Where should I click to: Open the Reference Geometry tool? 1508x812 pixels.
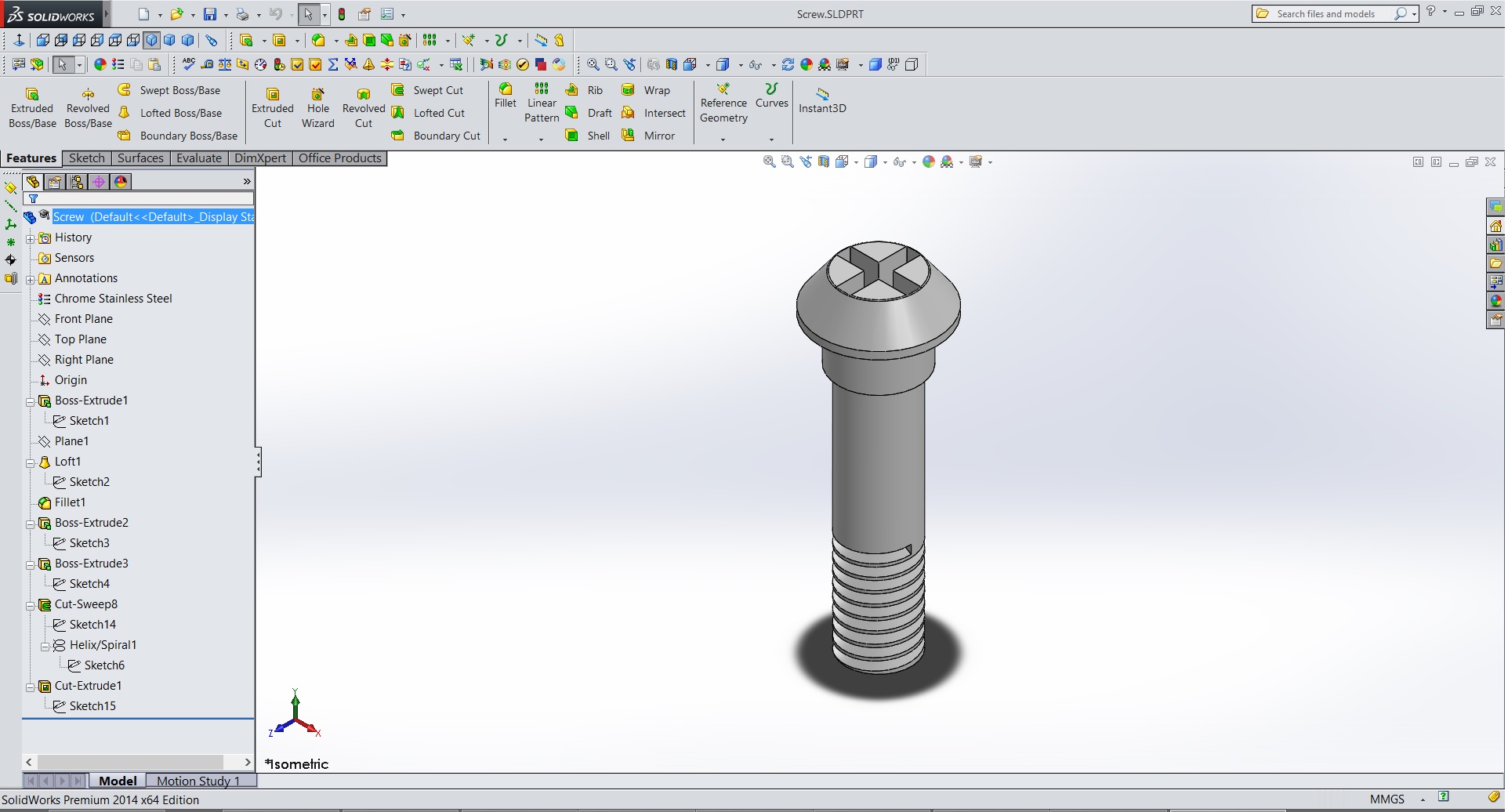click(x=723, y=103)
